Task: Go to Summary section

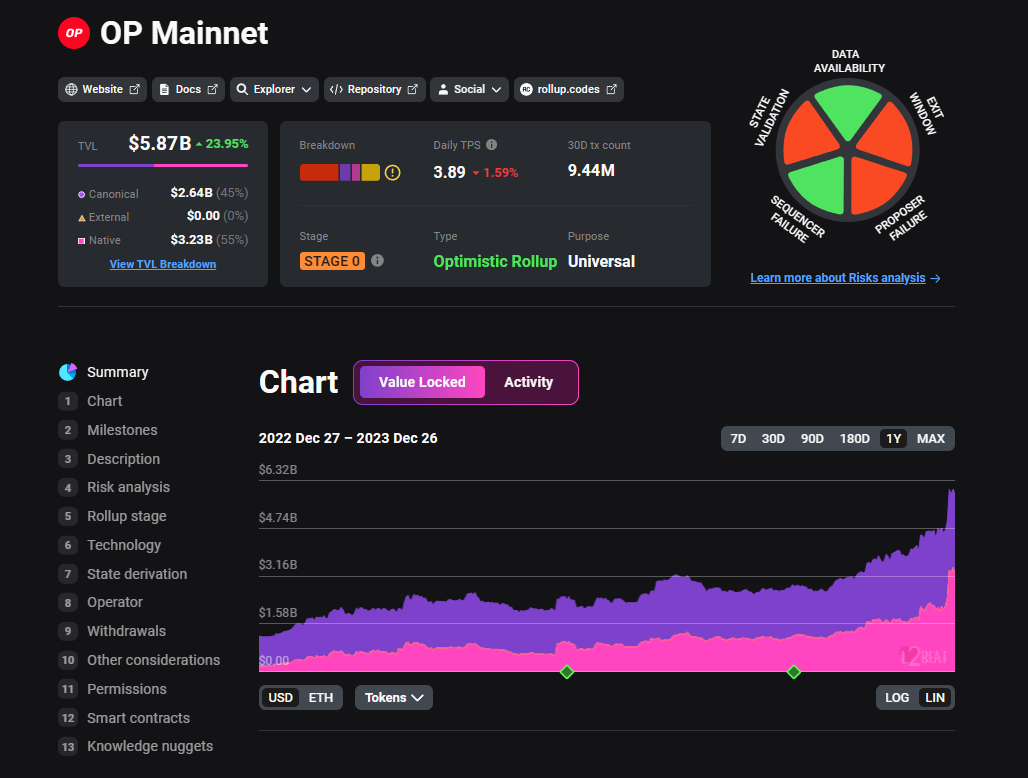Action: (x=118, y=372)
